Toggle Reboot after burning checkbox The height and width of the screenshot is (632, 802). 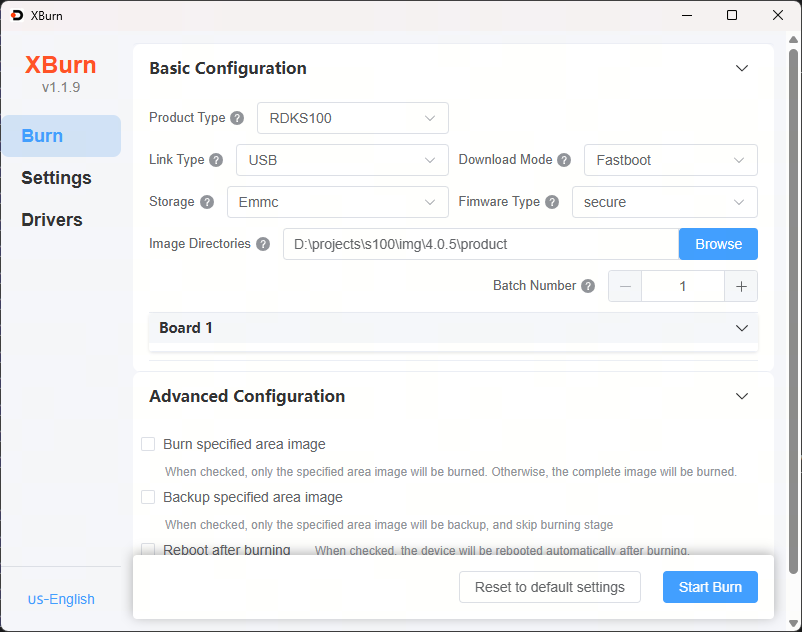[148, 549]
